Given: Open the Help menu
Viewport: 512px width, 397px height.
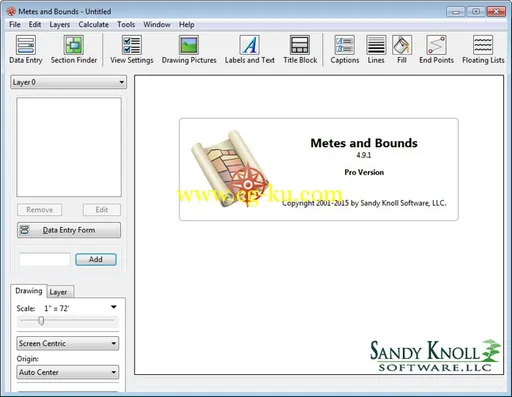Looking at the screenshot, I should (x=186, y=25).
